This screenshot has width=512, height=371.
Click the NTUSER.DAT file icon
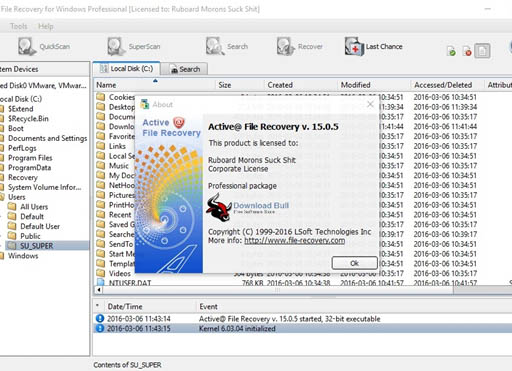click(x=101, y=282)
